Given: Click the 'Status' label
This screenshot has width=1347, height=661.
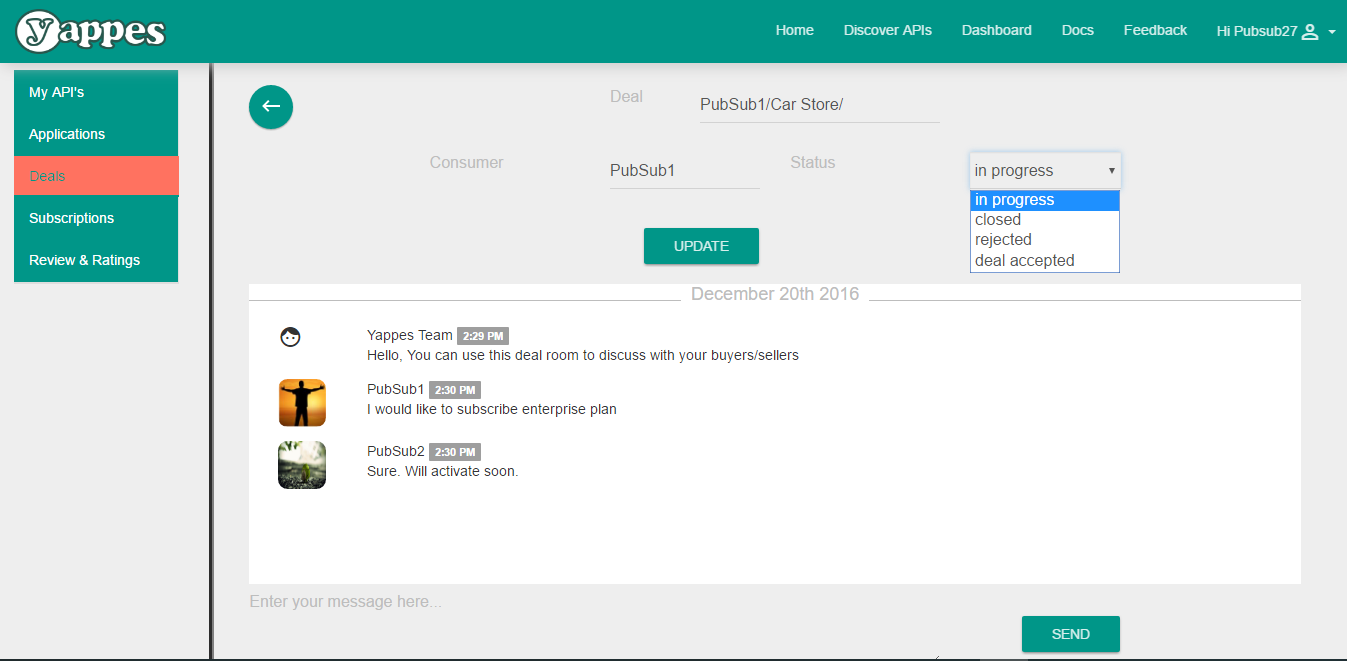Looking at the screenshot, I should [x=813, y=162].
